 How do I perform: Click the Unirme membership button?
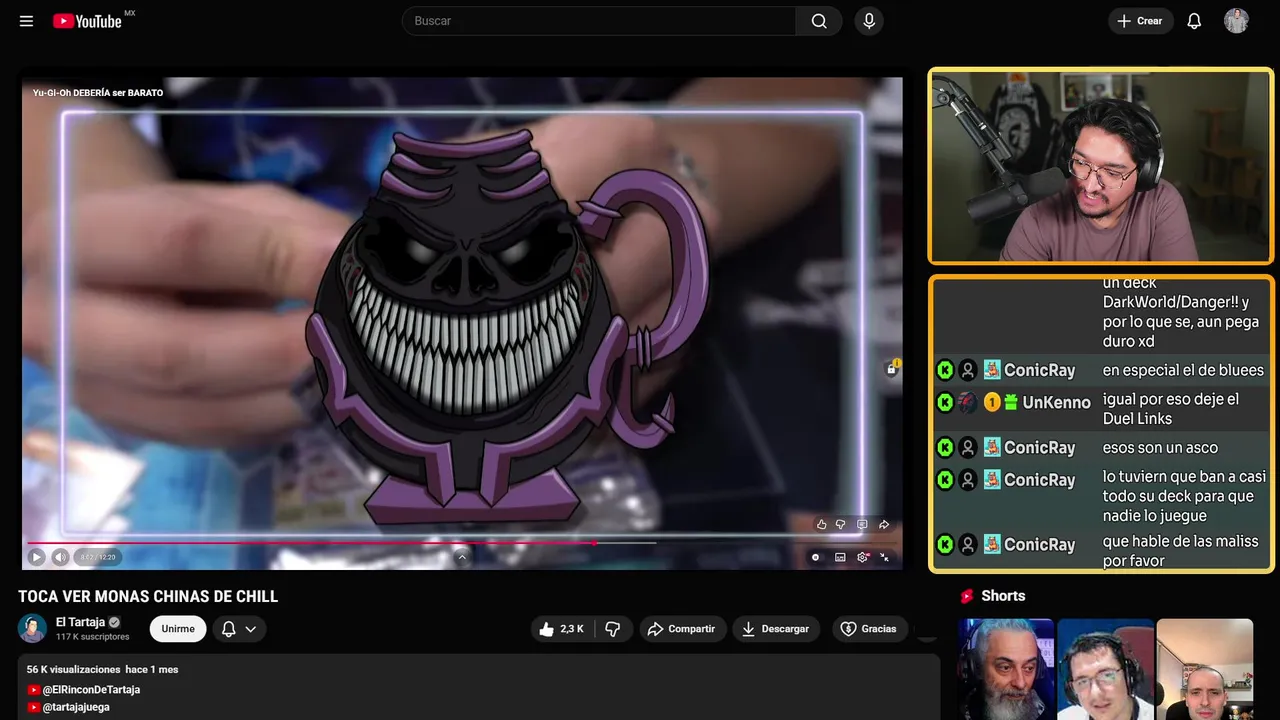[x=178, y=629]
